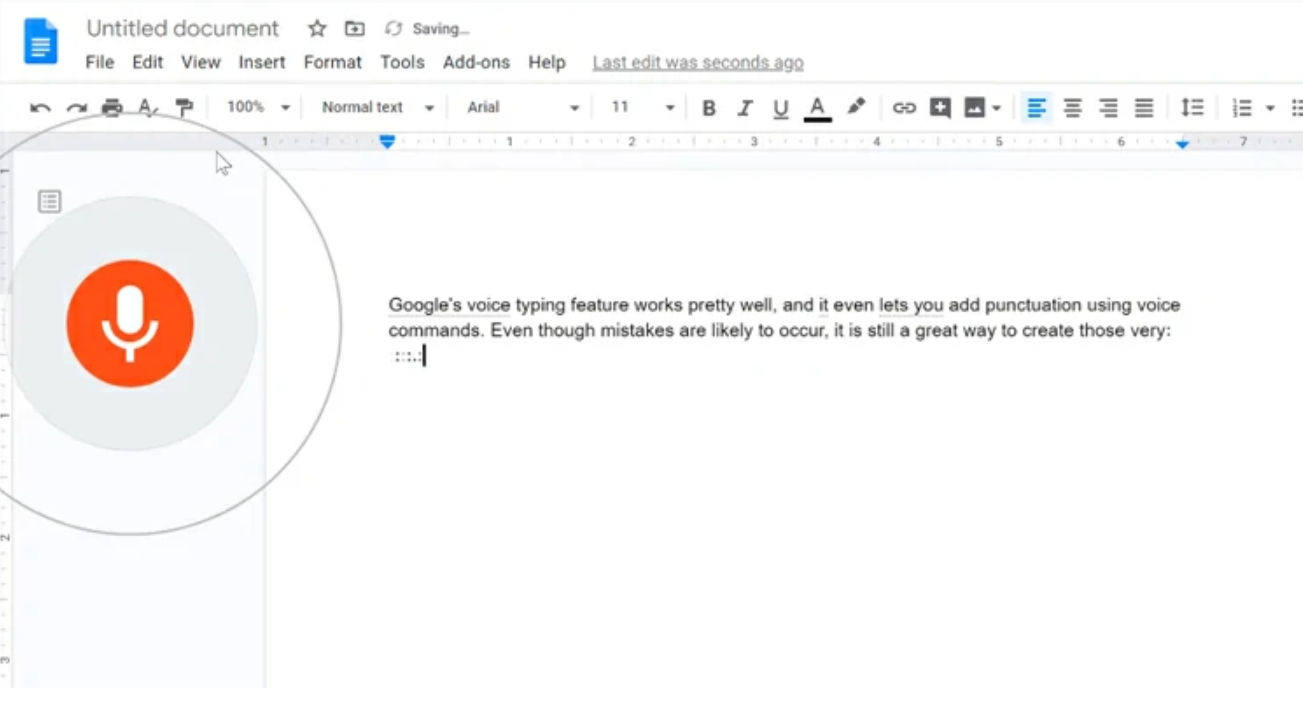Viewport: 1303px width, 711px height.
Task: Click the Last edit was seconds ago link
Action: (698, 62)
